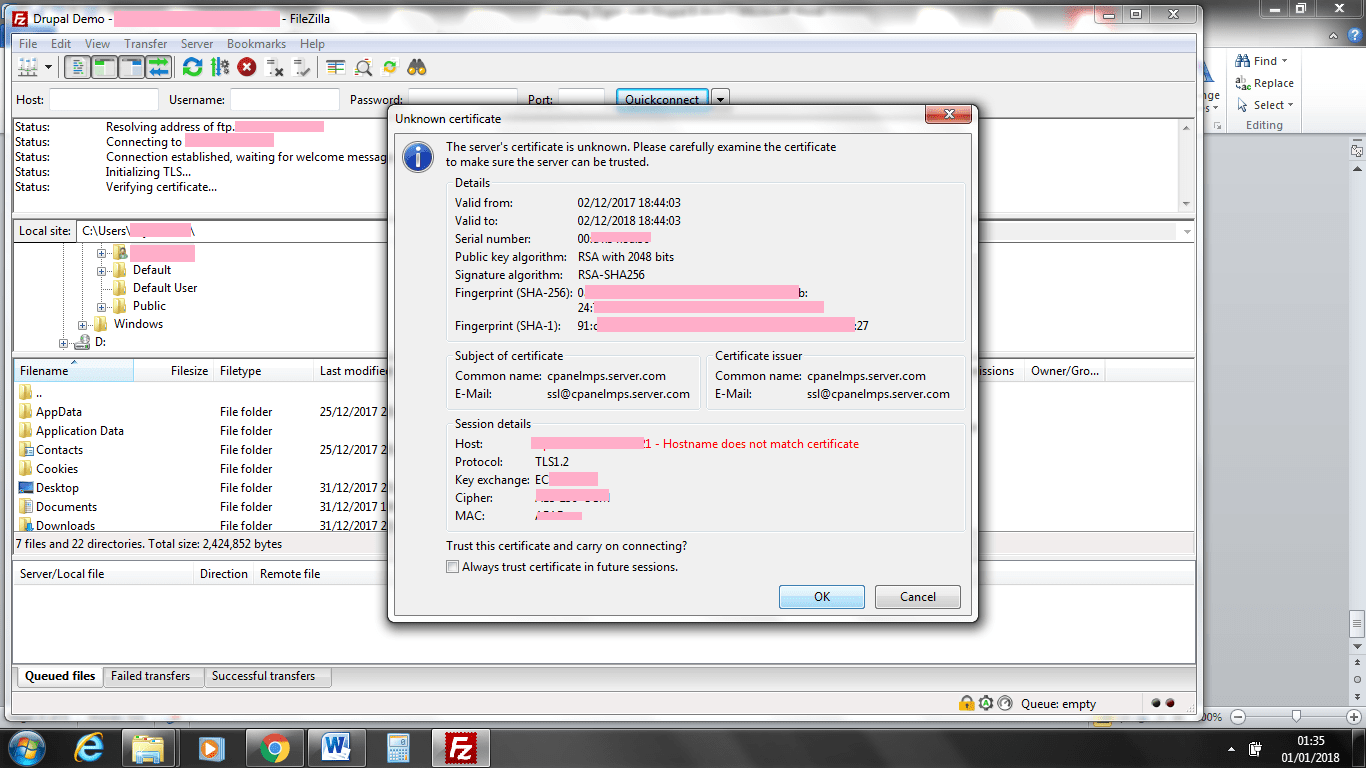The width and height of the screenshot is (1366, 768).
Task: Expand the Windows folder in local tree
Action: 83,324
